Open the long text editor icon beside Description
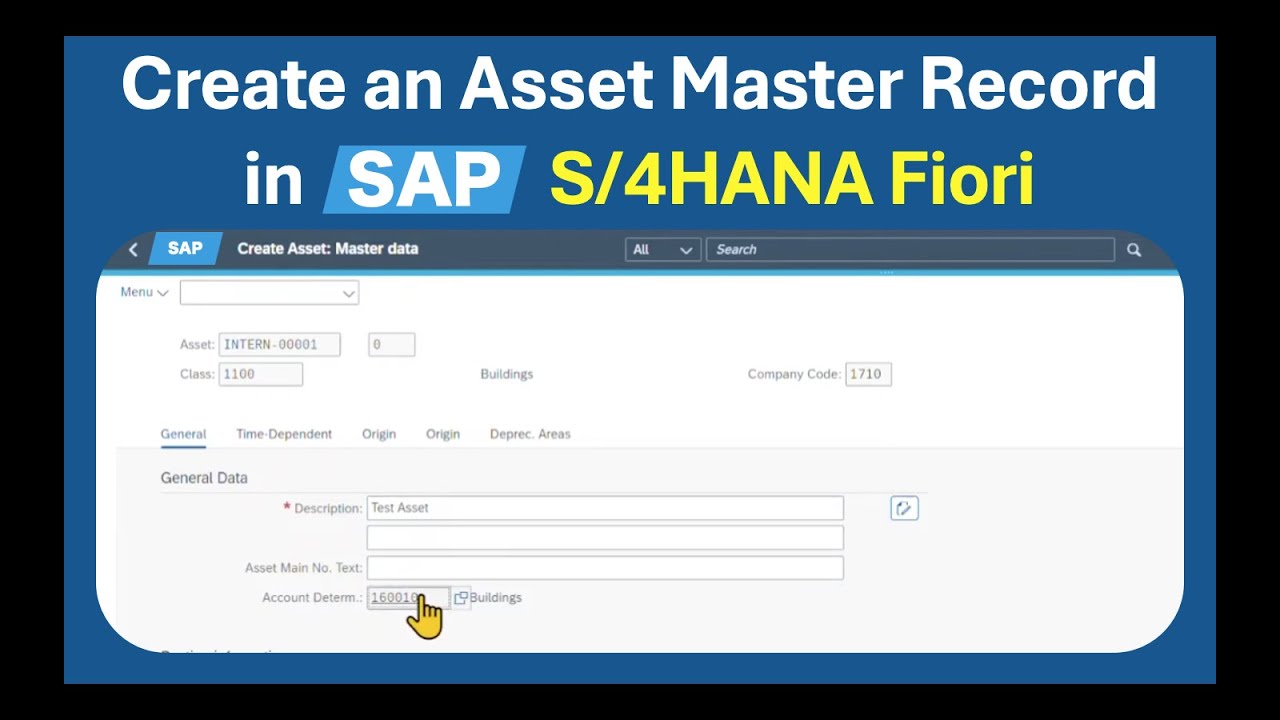 tap(904, 508)
